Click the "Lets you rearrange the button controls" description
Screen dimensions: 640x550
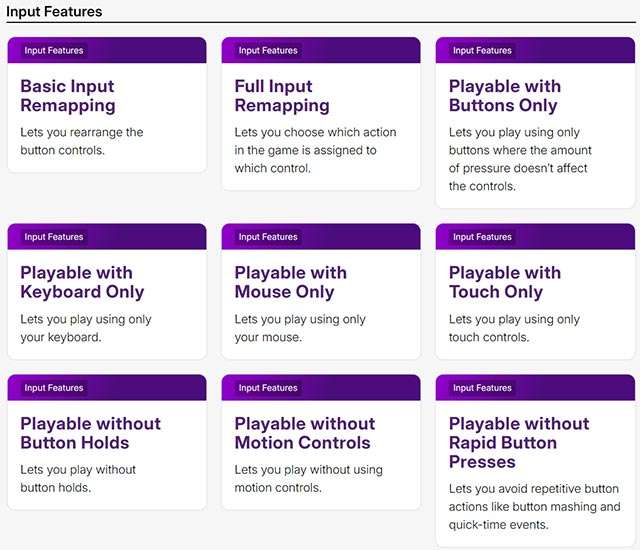pos(82,141)
